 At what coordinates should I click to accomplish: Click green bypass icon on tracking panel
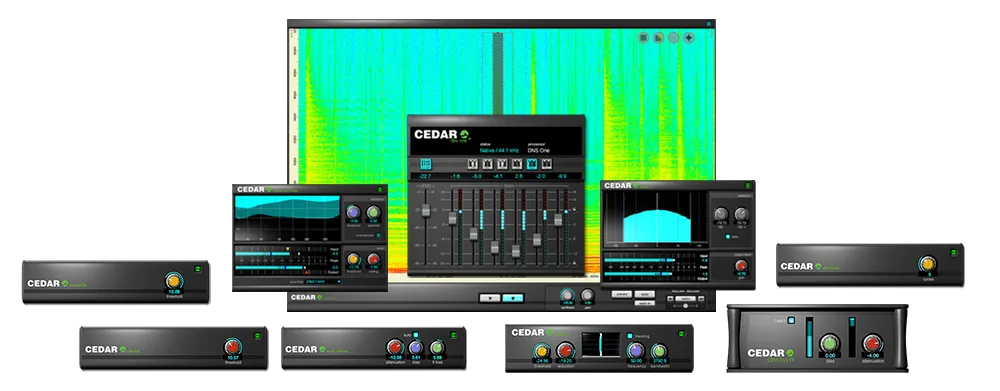[x=681, y=333]
